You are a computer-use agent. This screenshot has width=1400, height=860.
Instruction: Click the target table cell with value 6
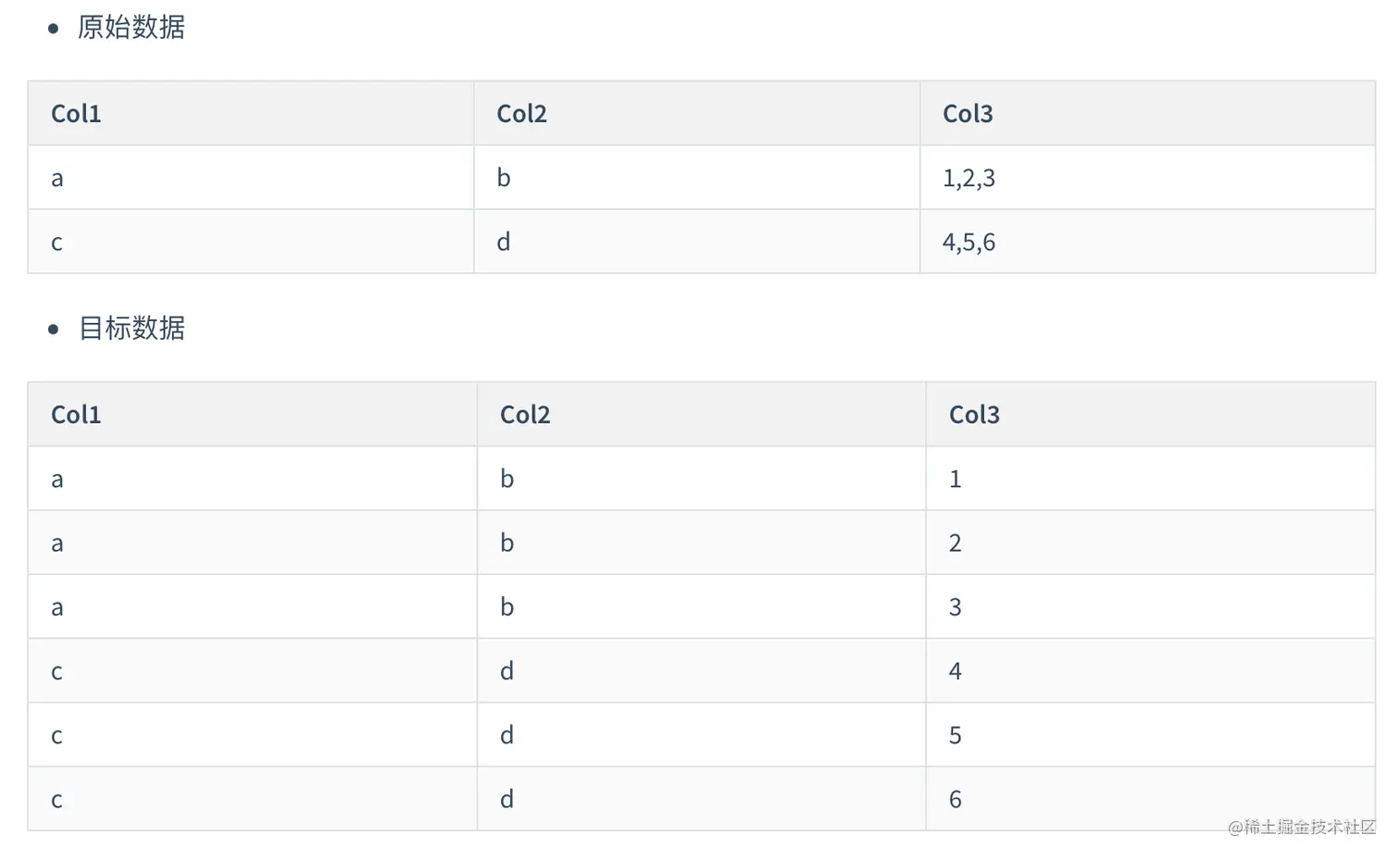(1151, 799)
